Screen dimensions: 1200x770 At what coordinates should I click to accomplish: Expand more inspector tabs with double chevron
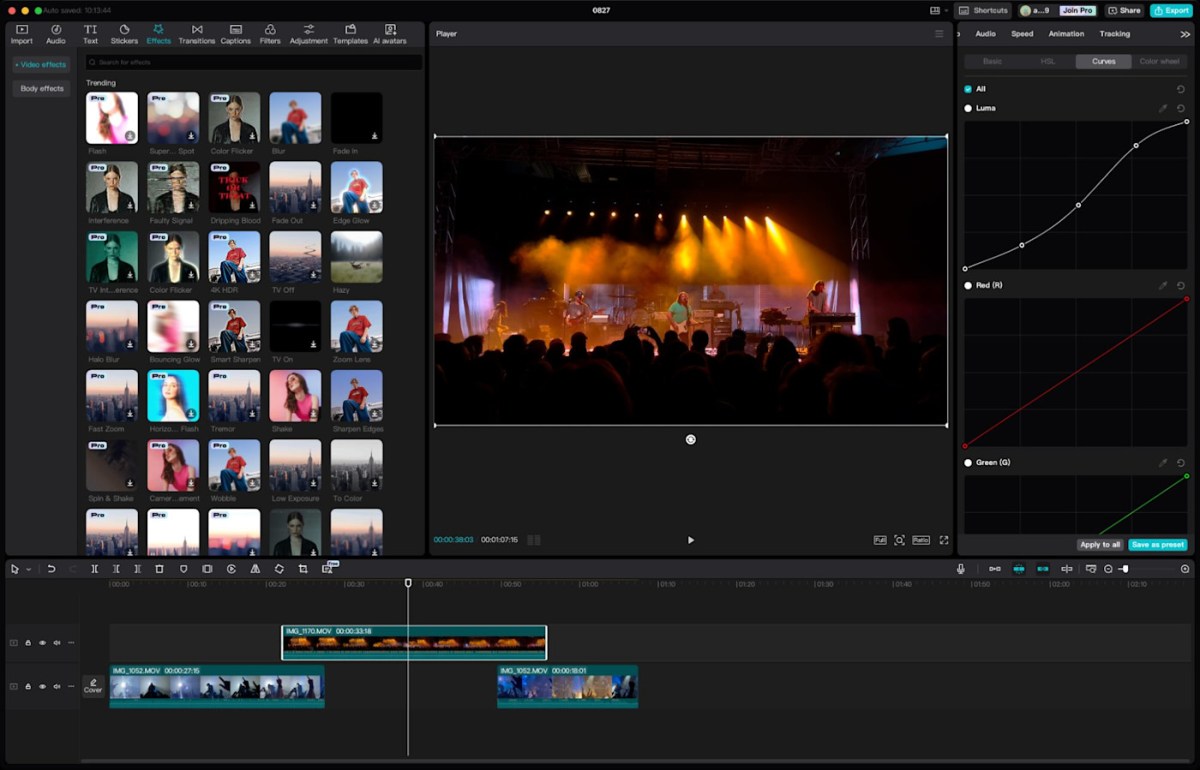coord(1185,34)
